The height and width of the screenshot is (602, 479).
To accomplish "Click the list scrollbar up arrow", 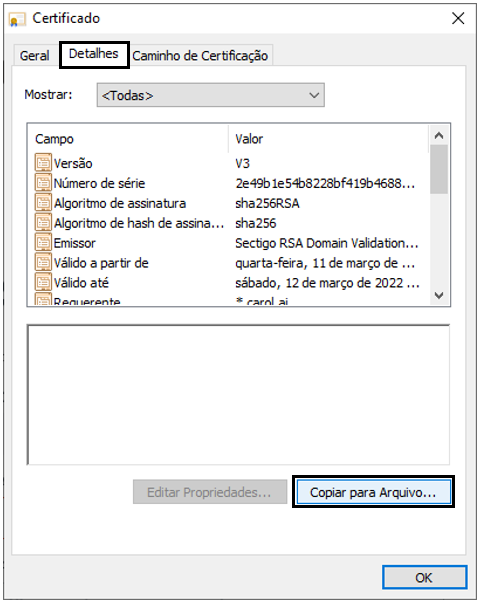I will click(x=439, y=136).
